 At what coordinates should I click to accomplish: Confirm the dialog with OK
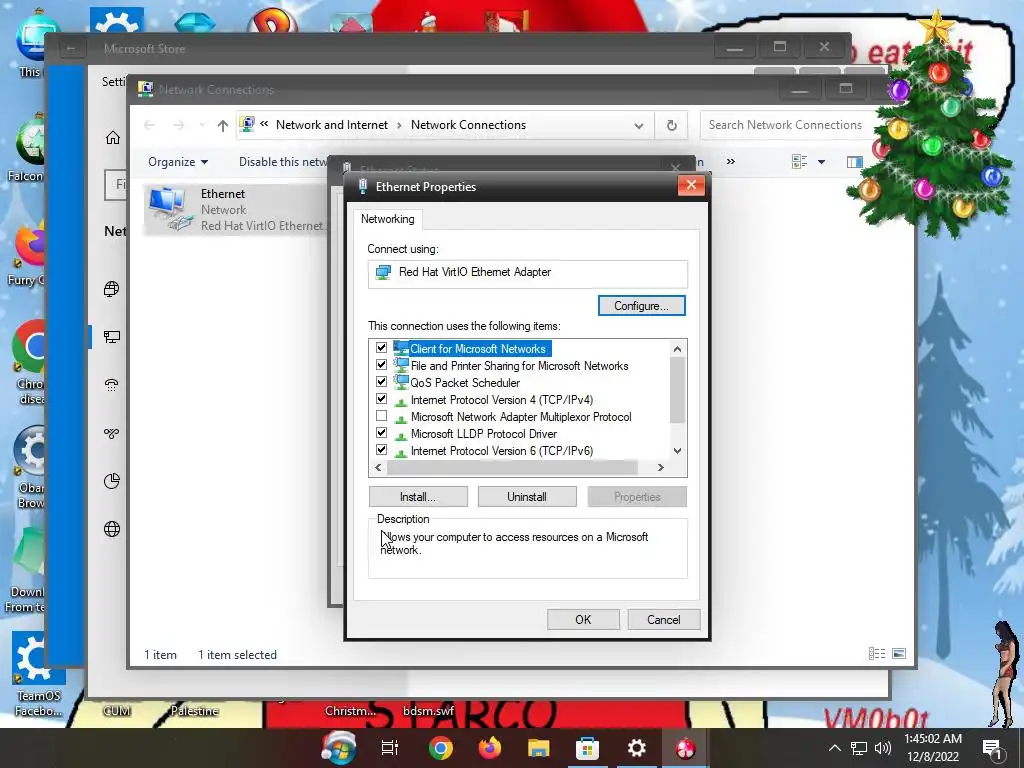(583, 620)
